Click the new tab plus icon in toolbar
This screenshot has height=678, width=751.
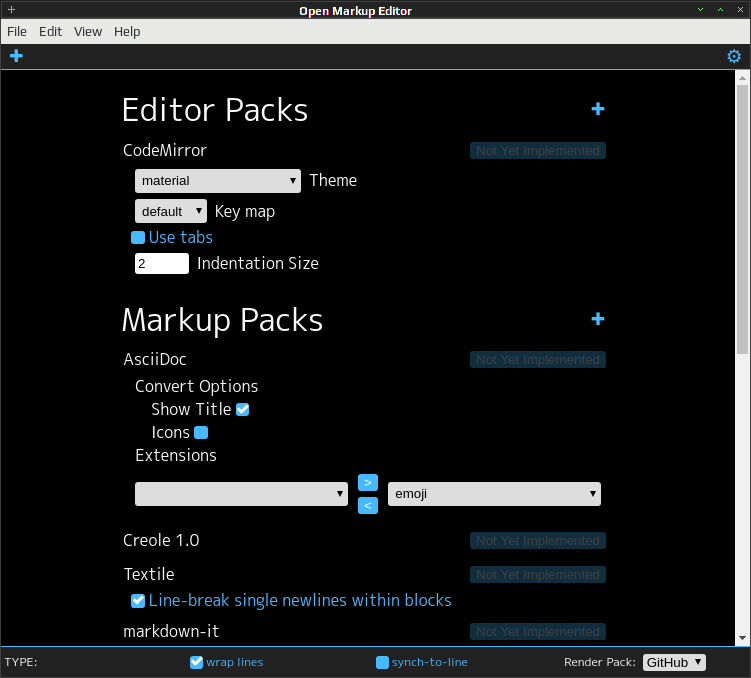click(x=16, y=56)
